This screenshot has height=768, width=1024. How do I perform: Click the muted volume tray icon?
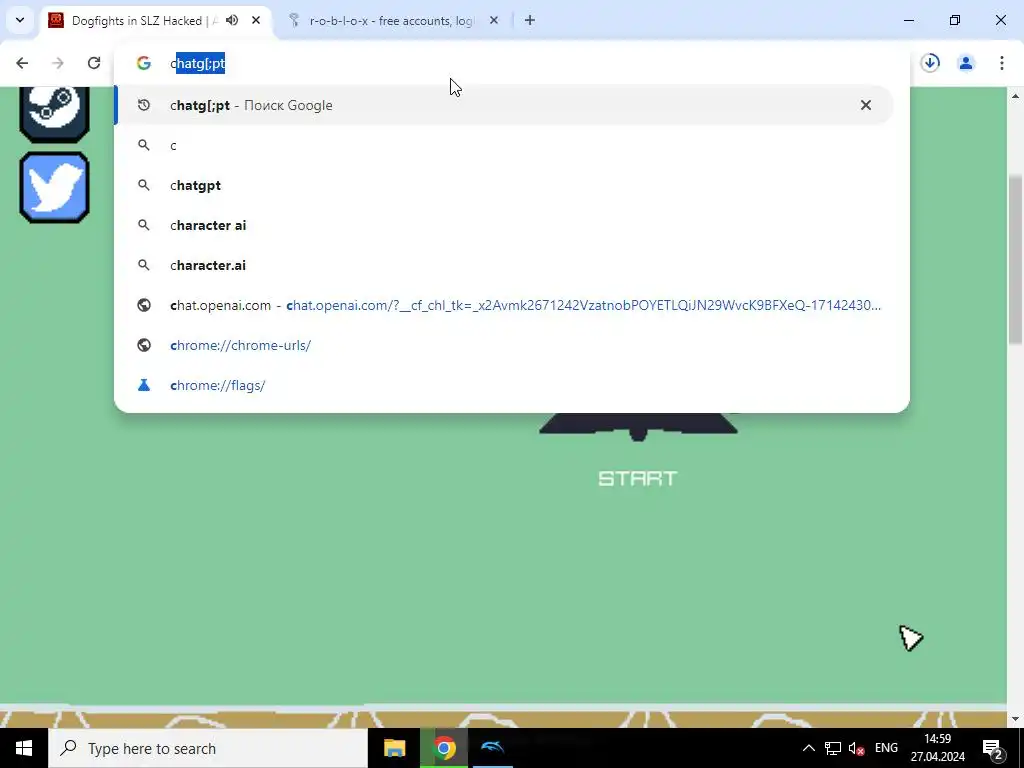pyautogui.click(x=856, y=748)
